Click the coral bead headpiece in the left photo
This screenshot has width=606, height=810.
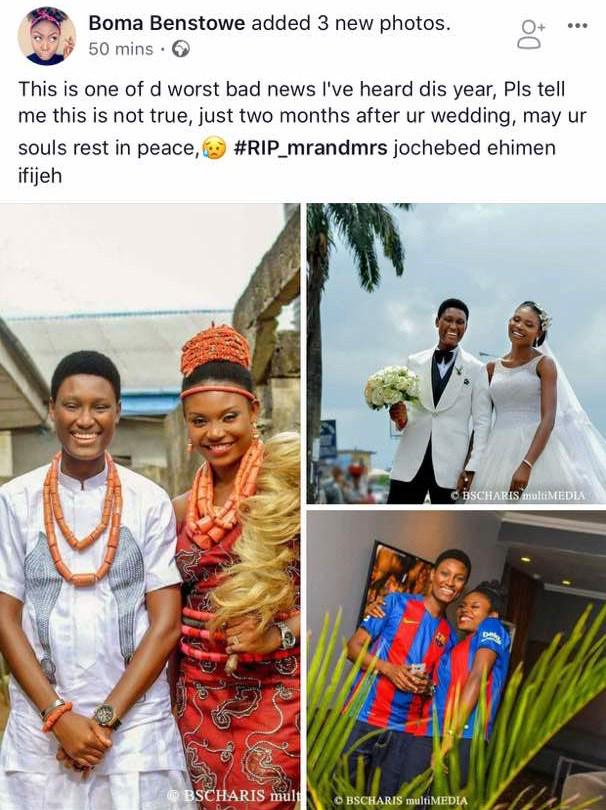(216, 350)
